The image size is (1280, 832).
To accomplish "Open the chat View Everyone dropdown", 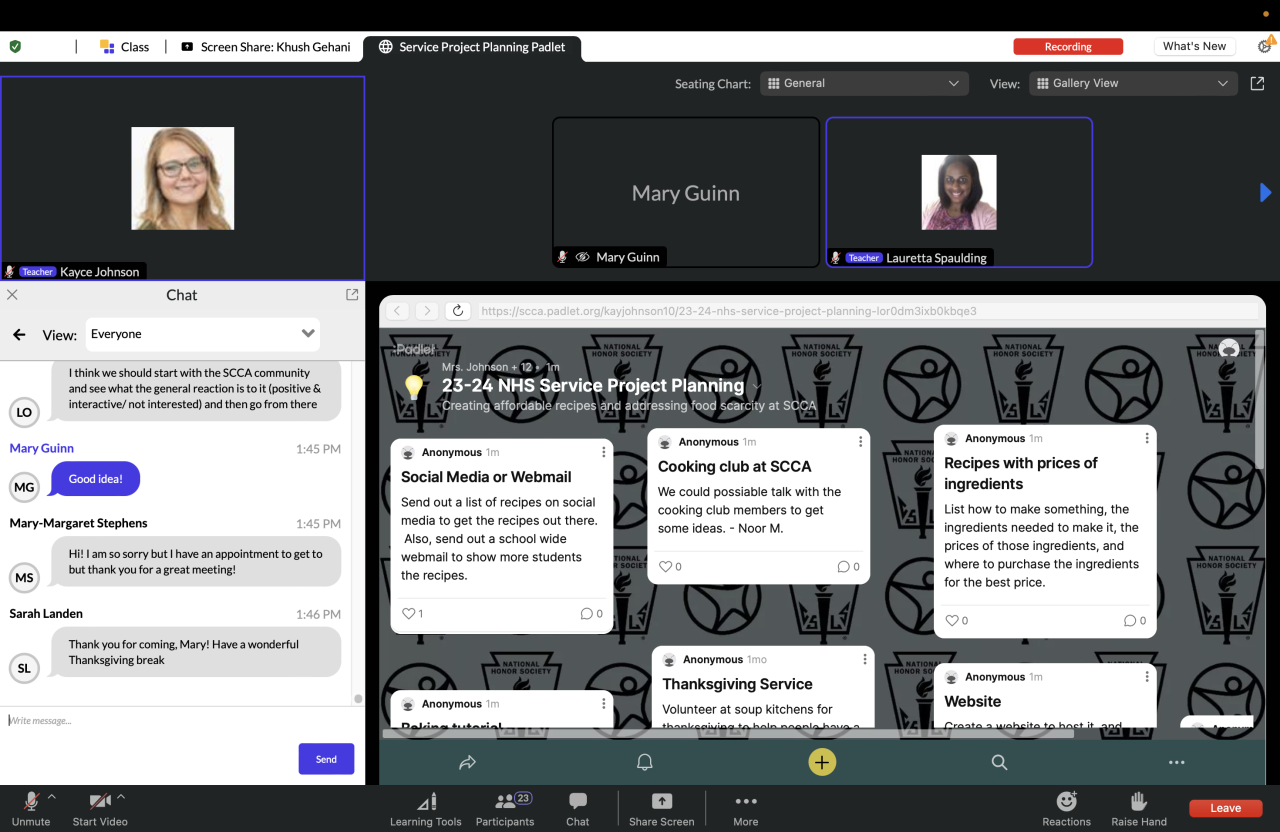I will tap(203, 334).
